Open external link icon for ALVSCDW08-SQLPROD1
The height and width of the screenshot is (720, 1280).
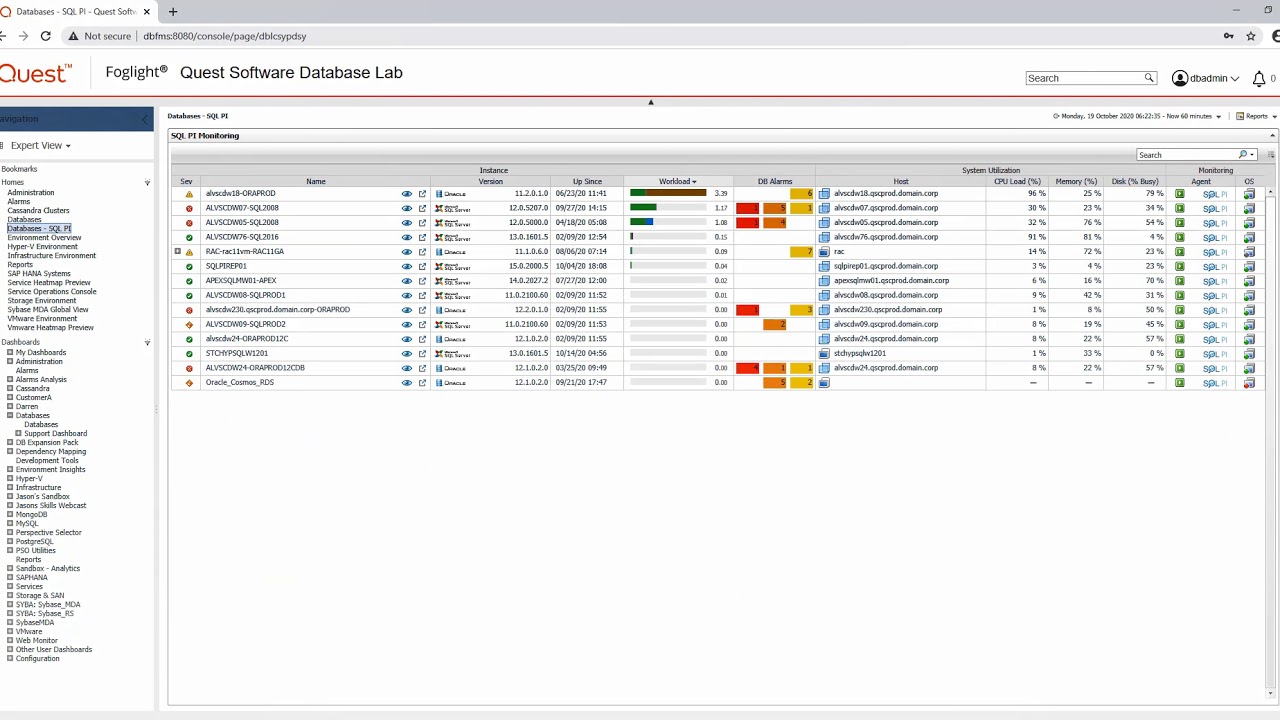422,295
